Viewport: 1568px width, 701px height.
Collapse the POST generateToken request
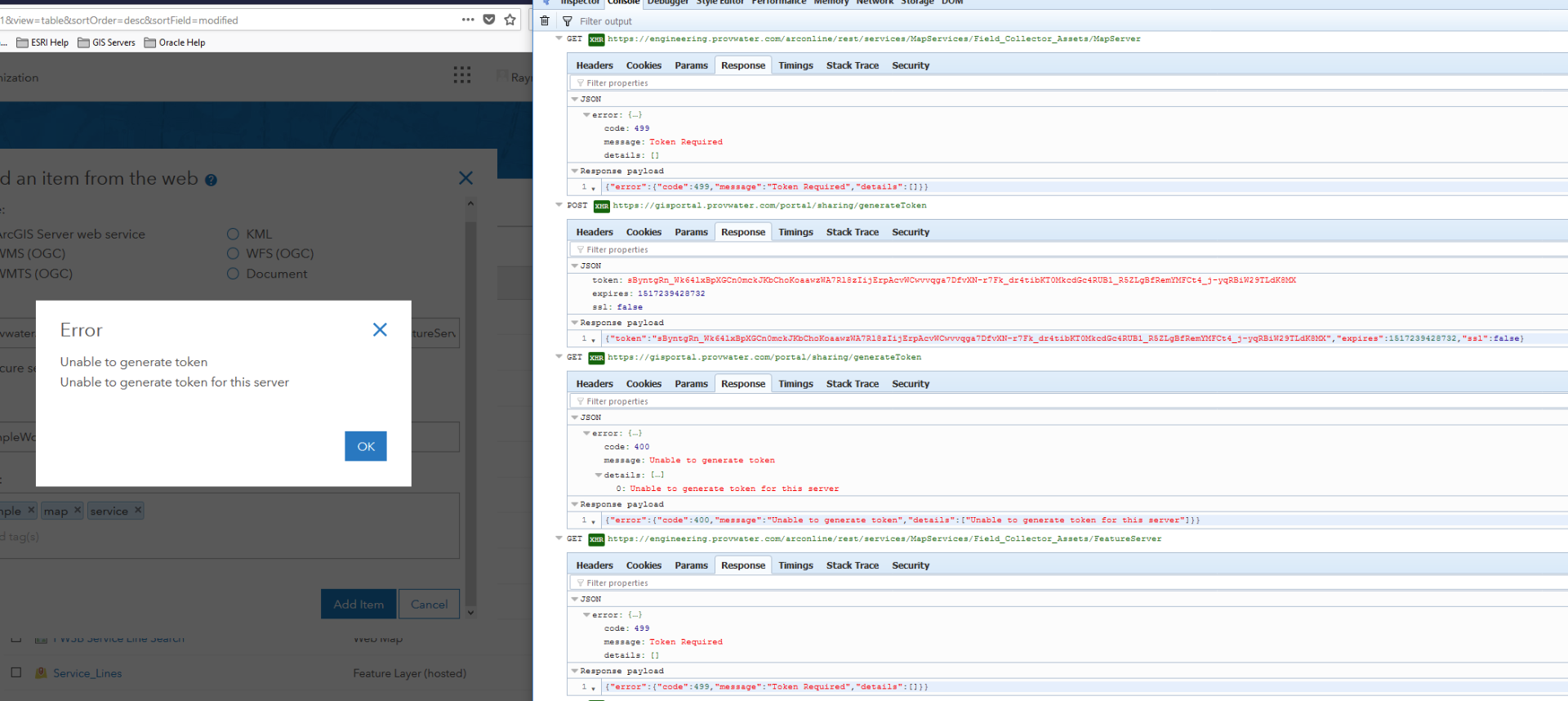pos(559,205)
